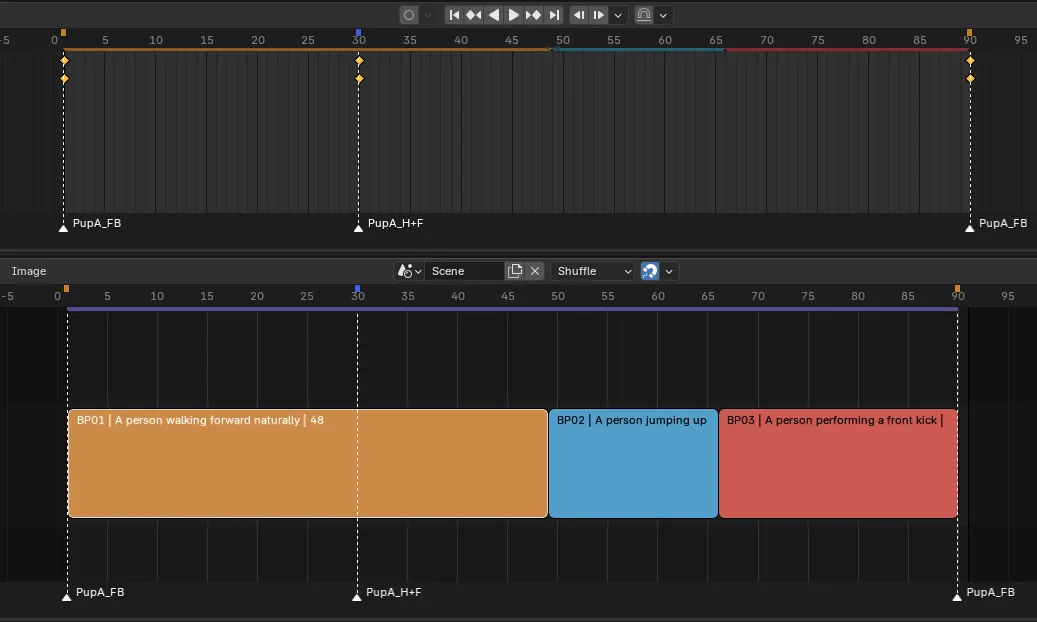Open the timeline snapping options dropdown
Image resolution: width=1037 pixels, height=622 pixels.
pos(663,15)
